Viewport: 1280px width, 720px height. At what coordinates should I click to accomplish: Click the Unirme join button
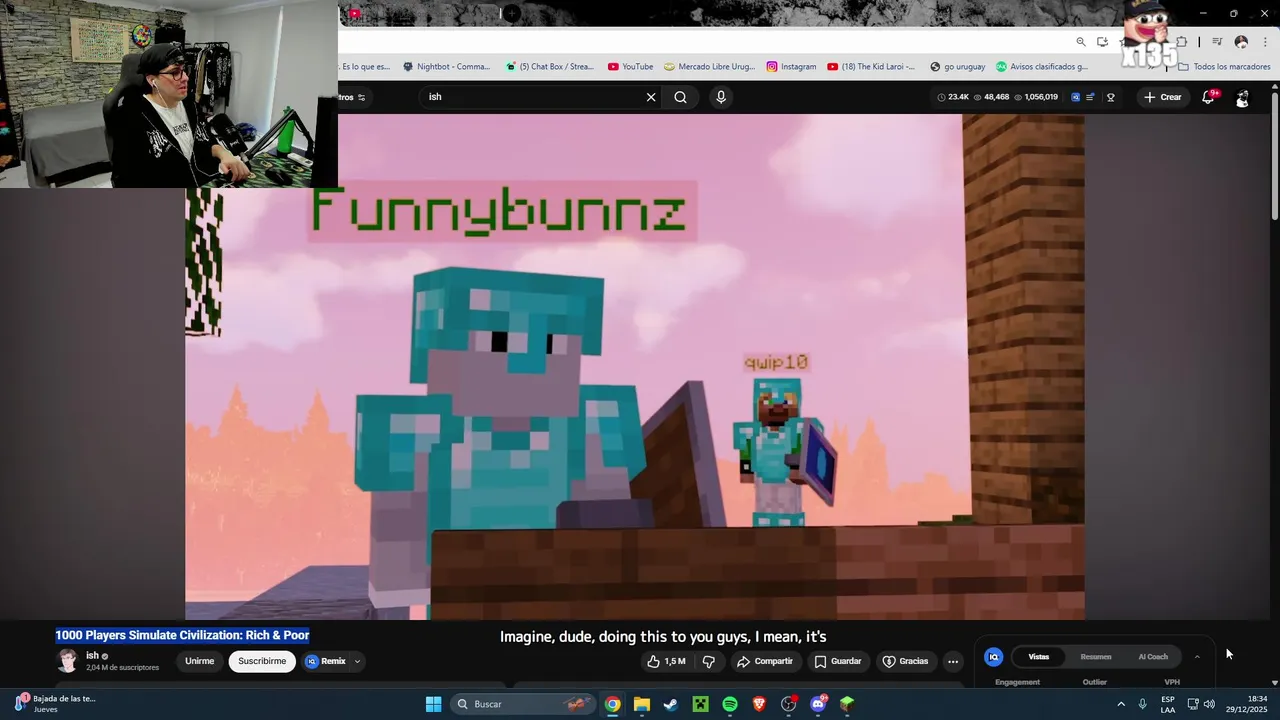click(199, 661)
